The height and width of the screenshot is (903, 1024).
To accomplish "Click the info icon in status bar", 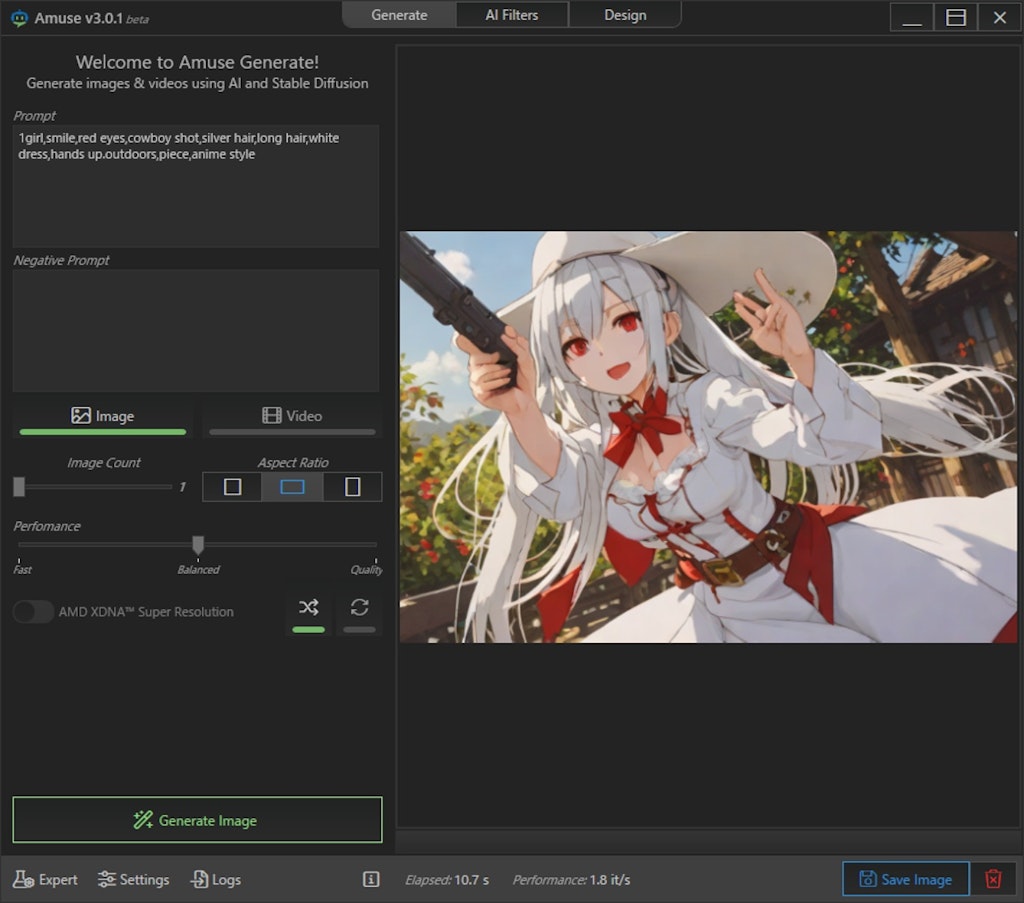I will [371, 879].
